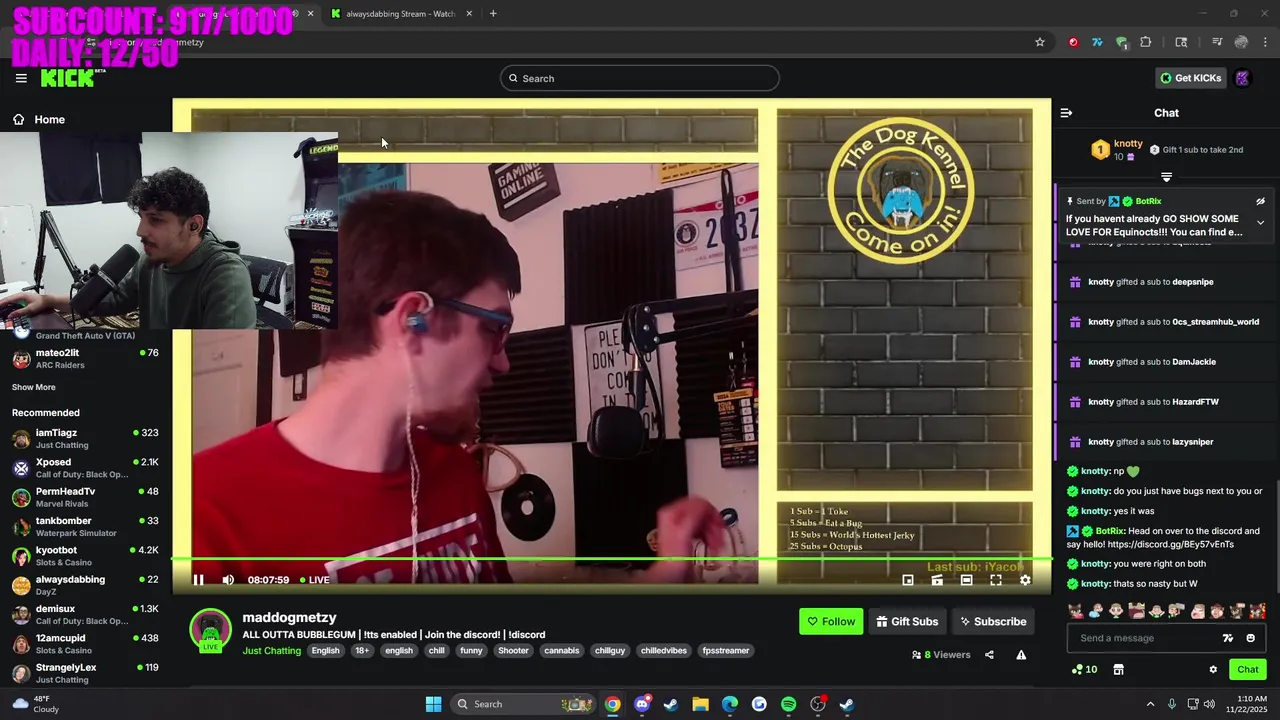Open iamTiagz recommended channel
The height and width of the screenshot is (720, 1280).
86,439
